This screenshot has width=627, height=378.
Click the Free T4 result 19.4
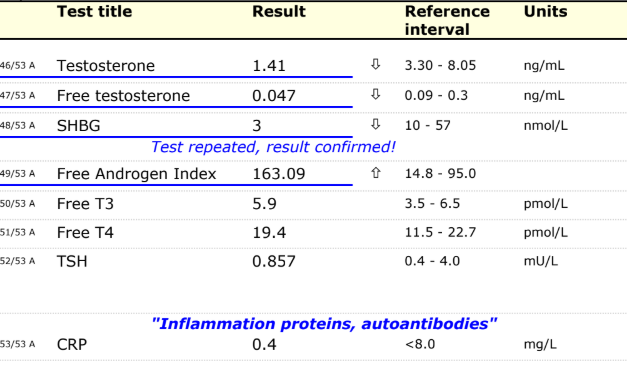269,232
